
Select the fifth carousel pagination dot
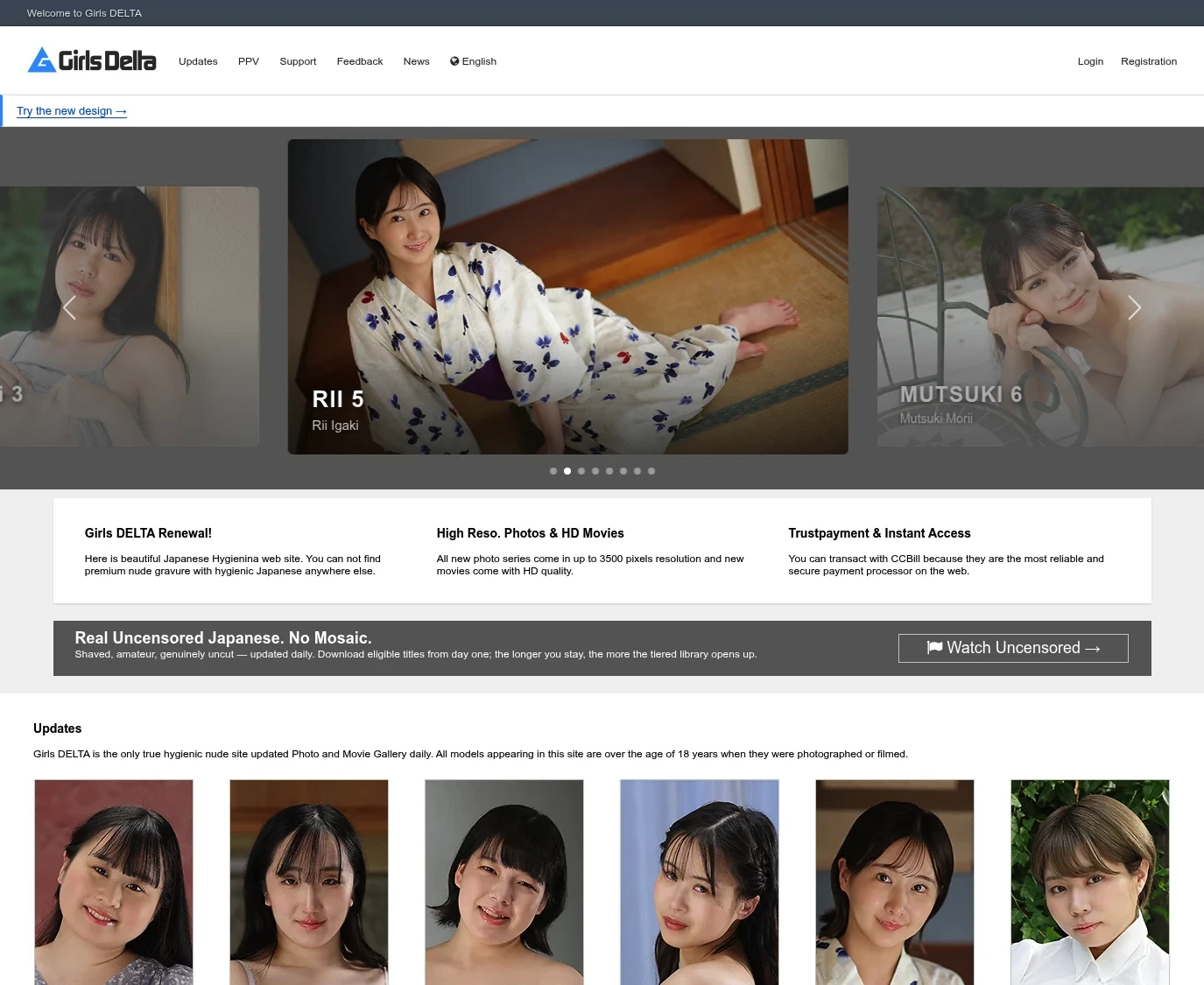609,471
